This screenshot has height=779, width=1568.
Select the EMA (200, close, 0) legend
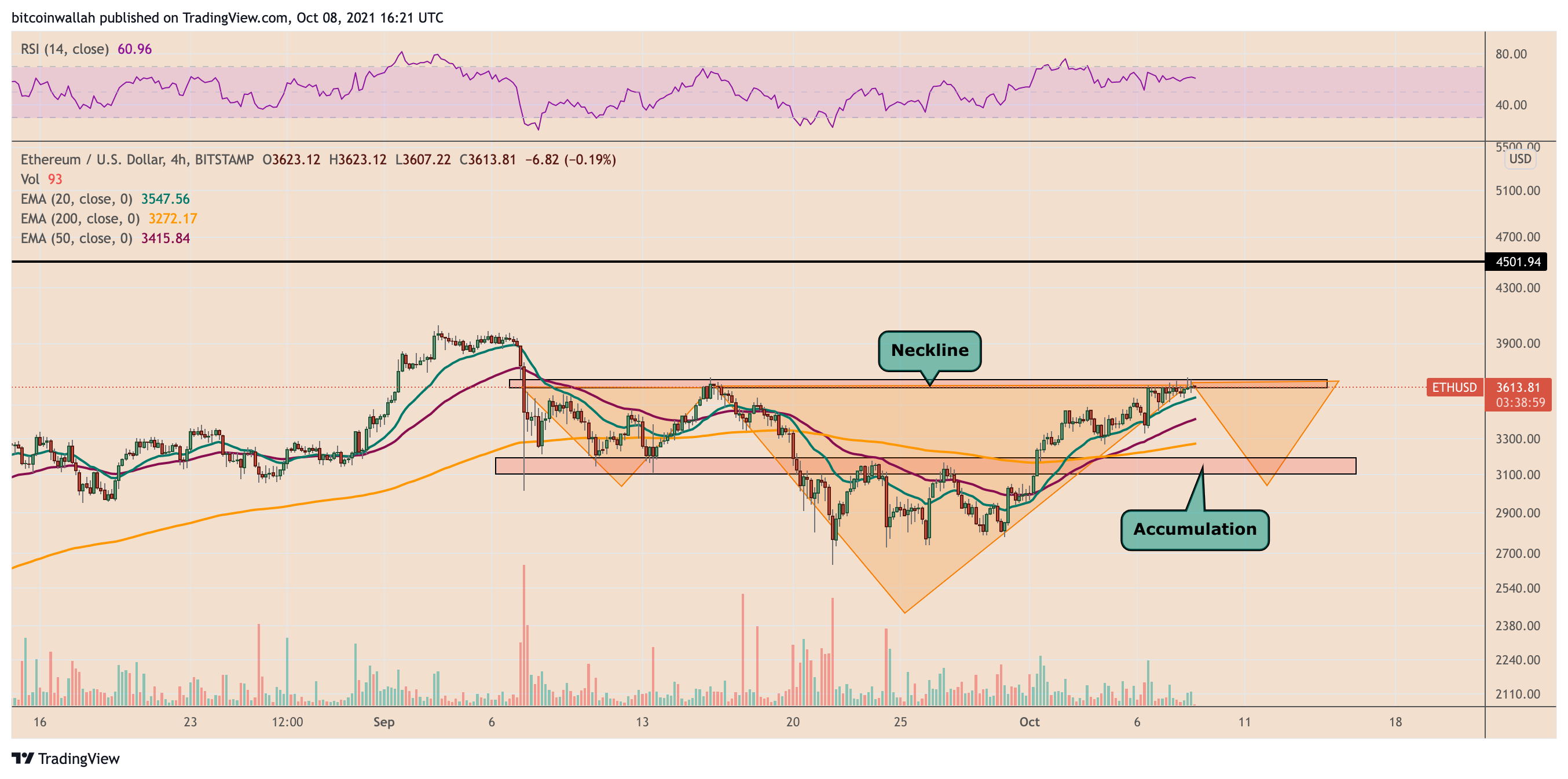80,219
